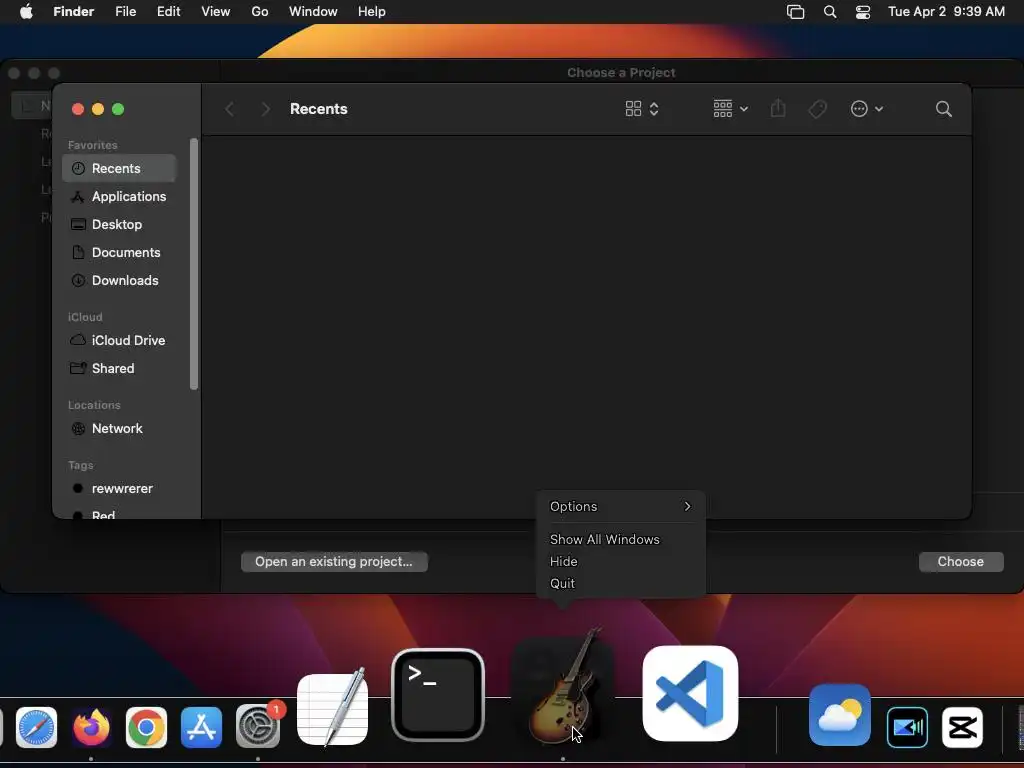Open the video camera app in Dock
The width and height of the screenshot is (1024, 768).
908,727
